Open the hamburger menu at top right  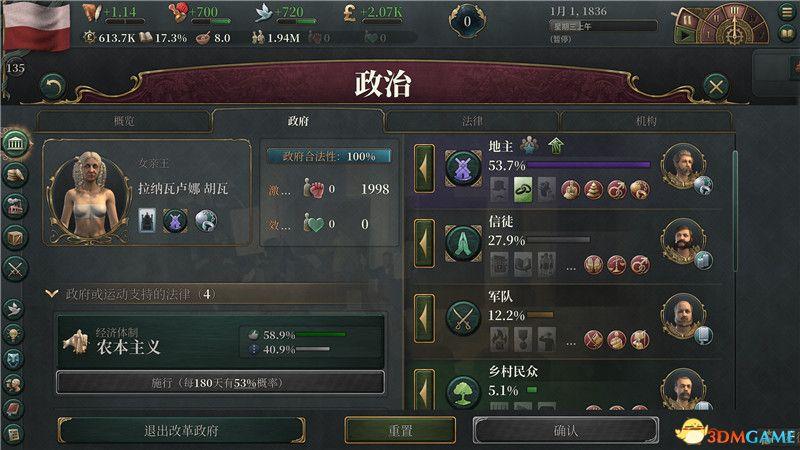[x=788, y=12]
